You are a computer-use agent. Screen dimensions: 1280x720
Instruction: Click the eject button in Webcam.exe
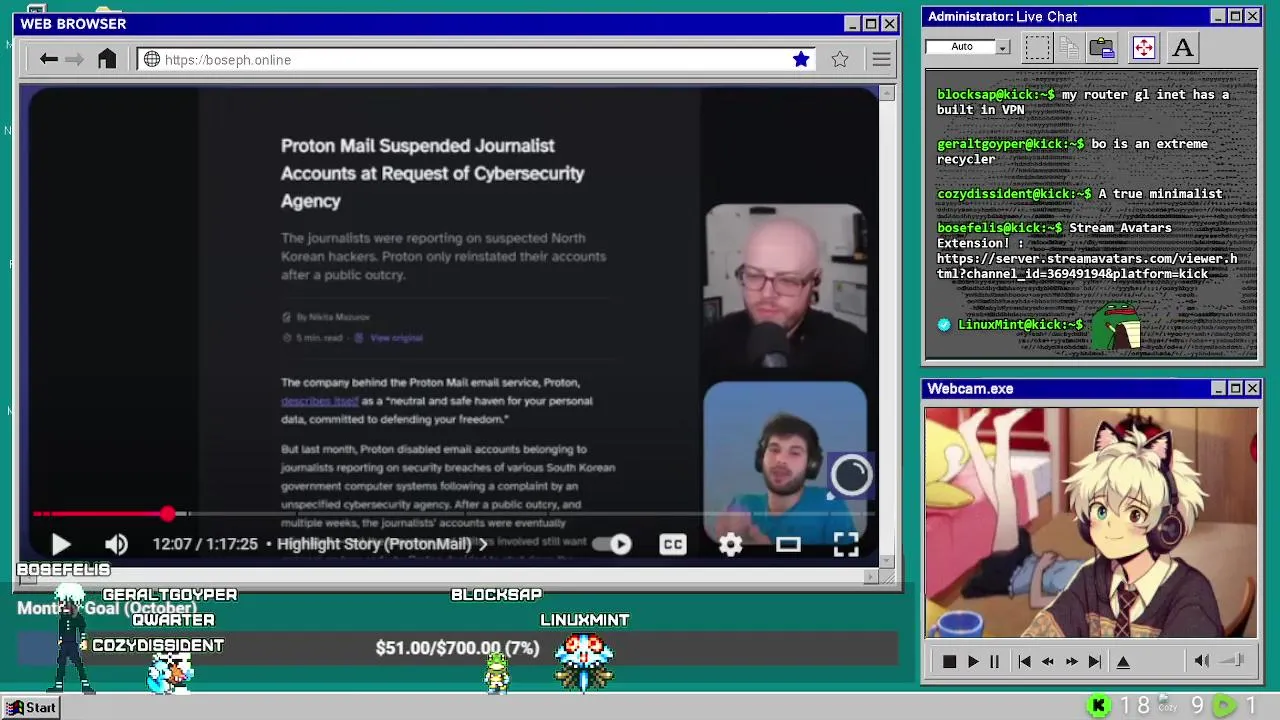pyautogui.click(x=1123, y=661)
